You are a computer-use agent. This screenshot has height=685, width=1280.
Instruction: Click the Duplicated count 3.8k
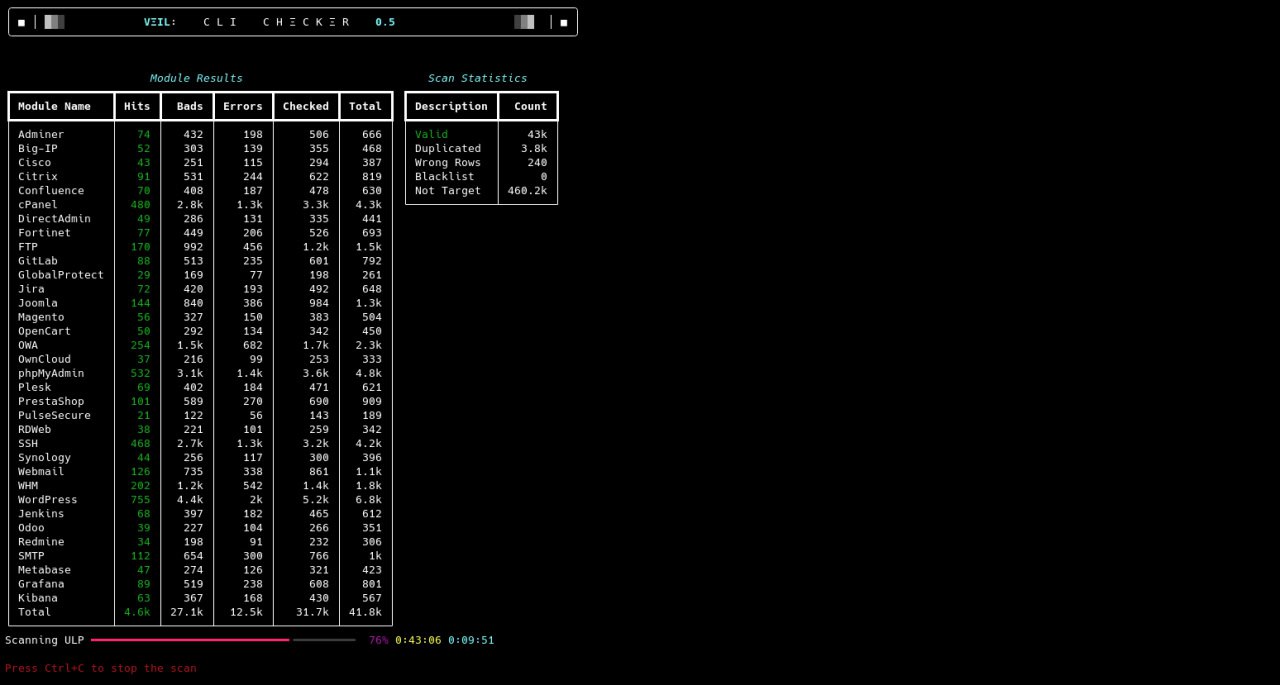click(534, 148)
